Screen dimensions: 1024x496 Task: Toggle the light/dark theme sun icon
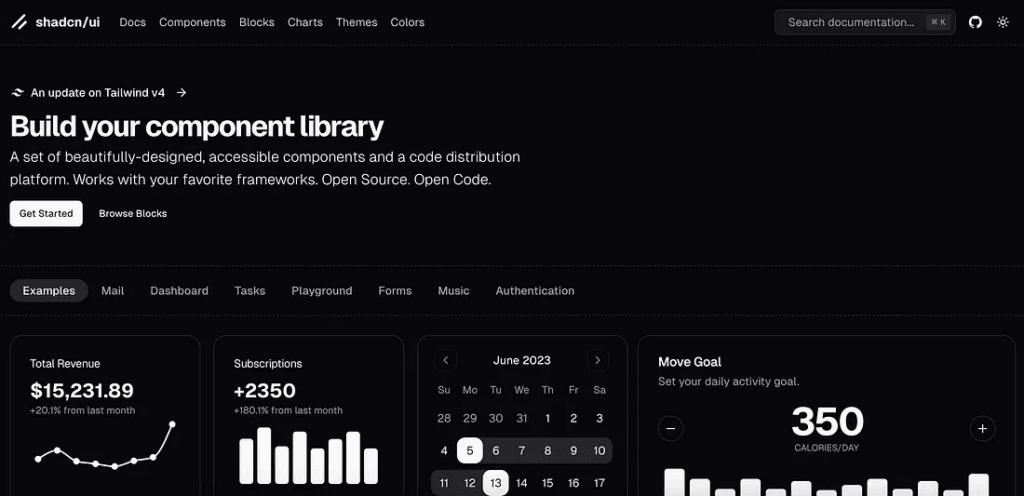(x=1003, y=22)
